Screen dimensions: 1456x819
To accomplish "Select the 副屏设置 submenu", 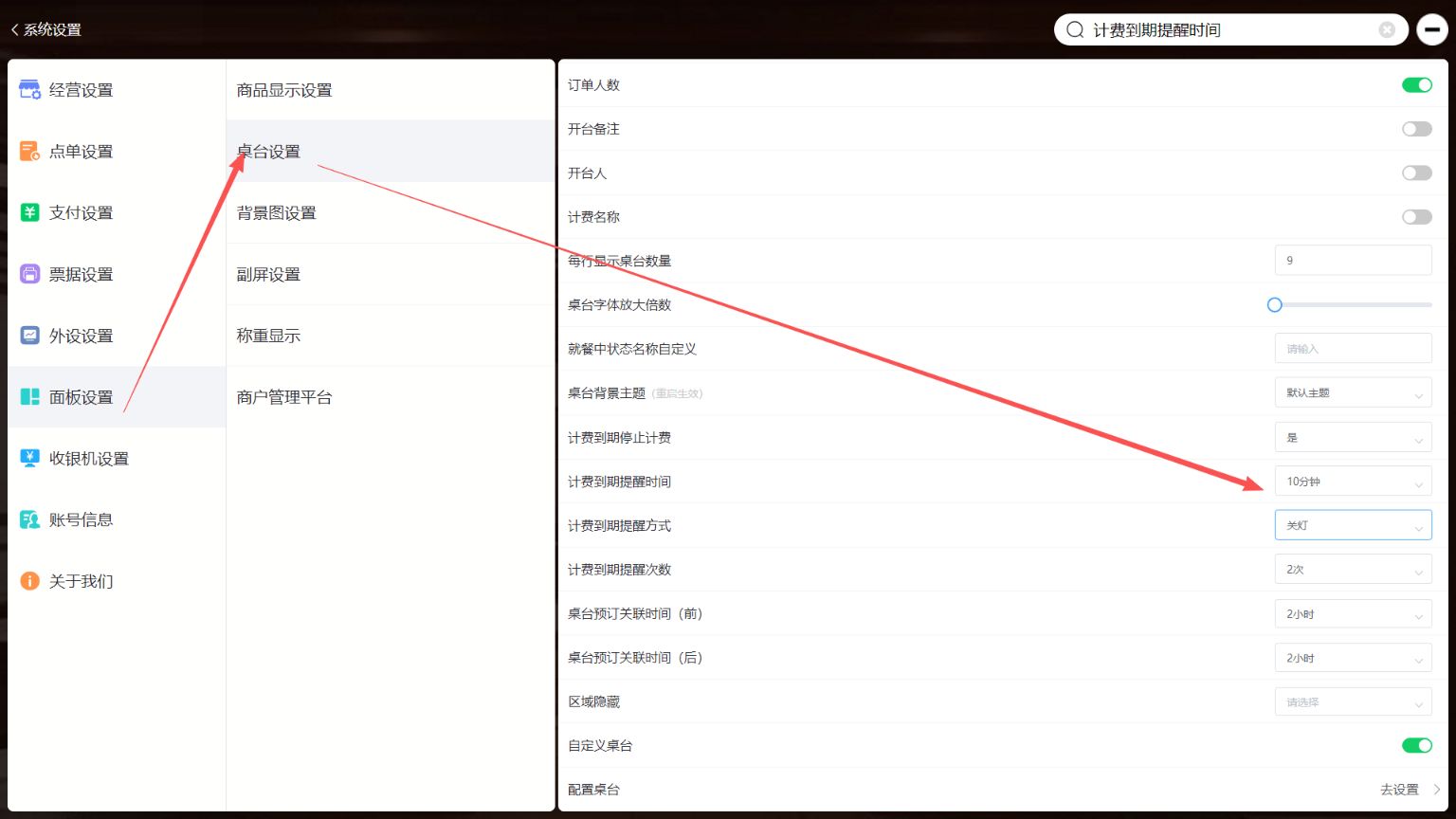I will (x=391, y=274).
